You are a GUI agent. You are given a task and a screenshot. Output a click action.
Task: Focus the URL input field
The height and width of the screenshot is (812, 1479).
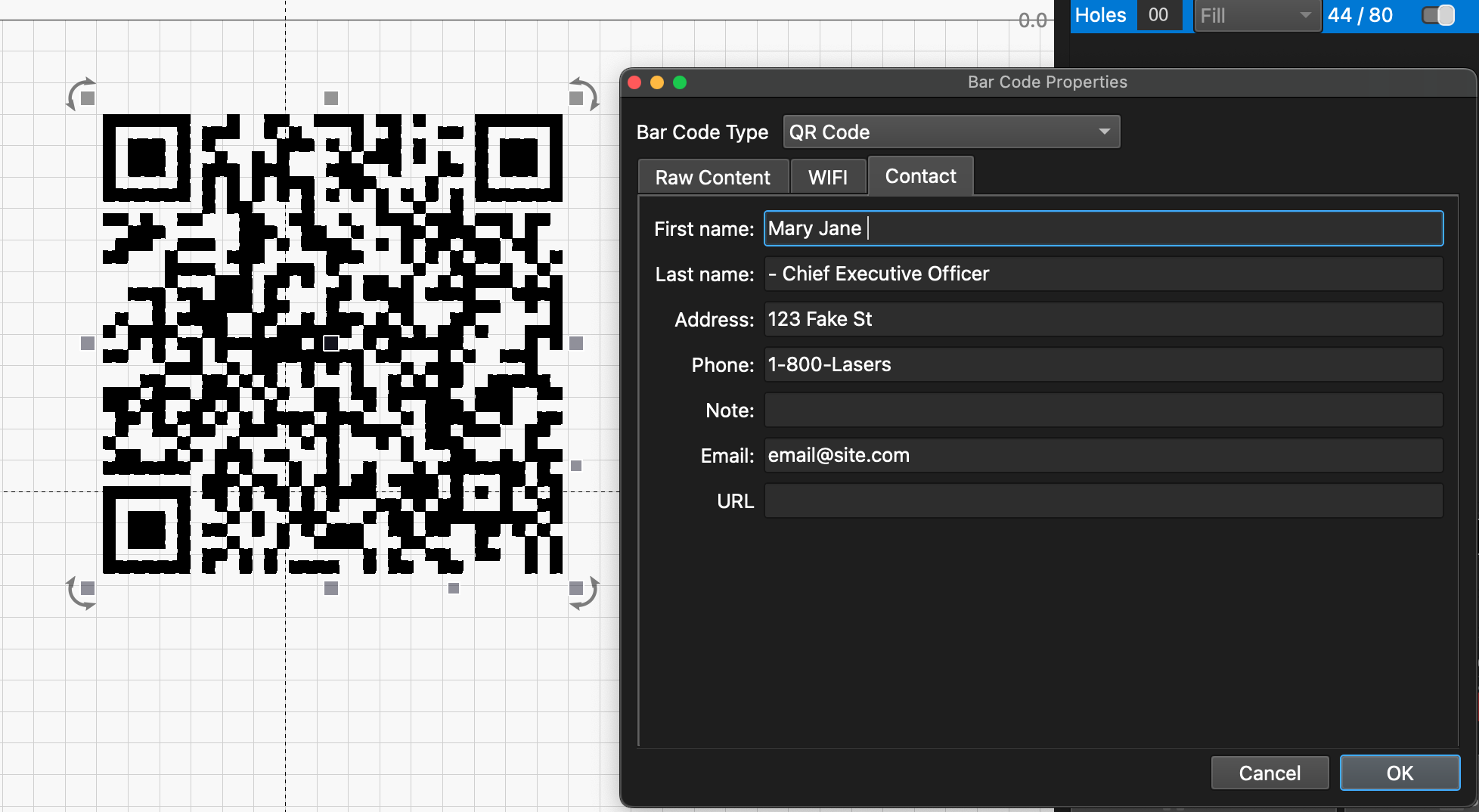[x=1103, y=501]
